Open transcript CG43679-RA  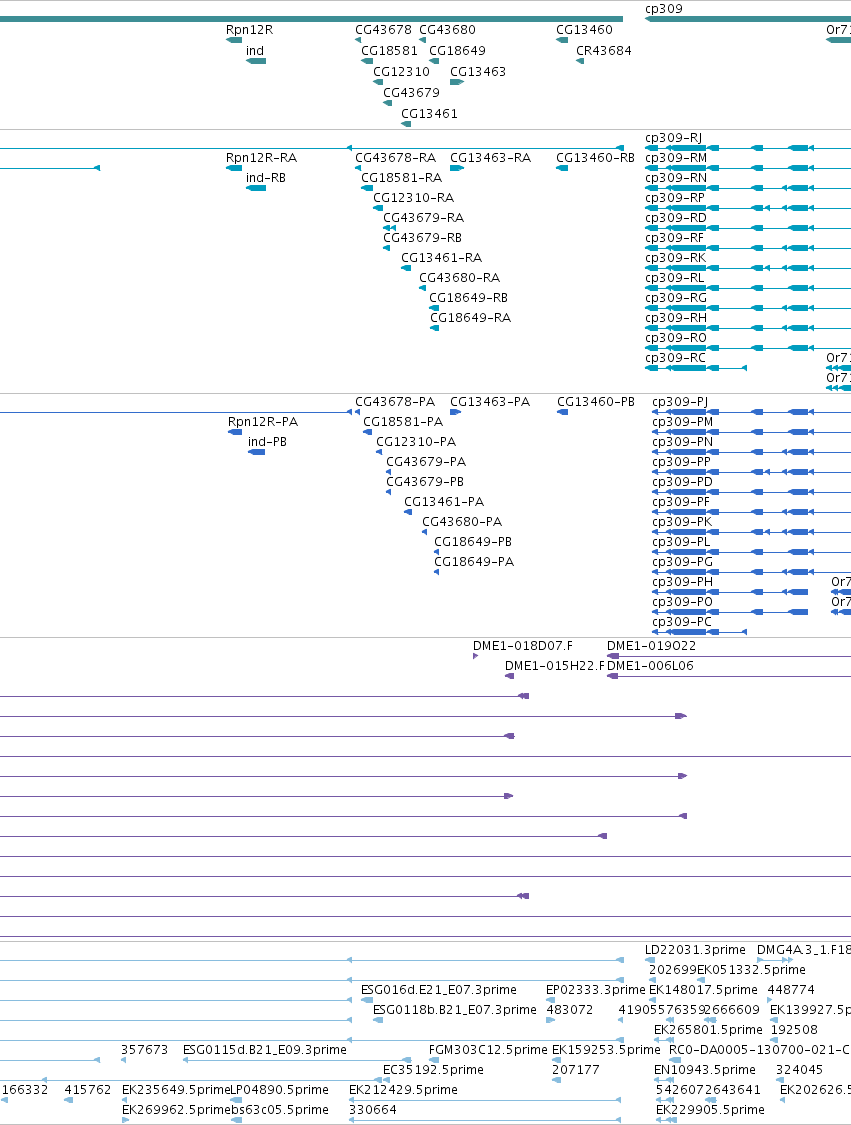pos(423,217)
